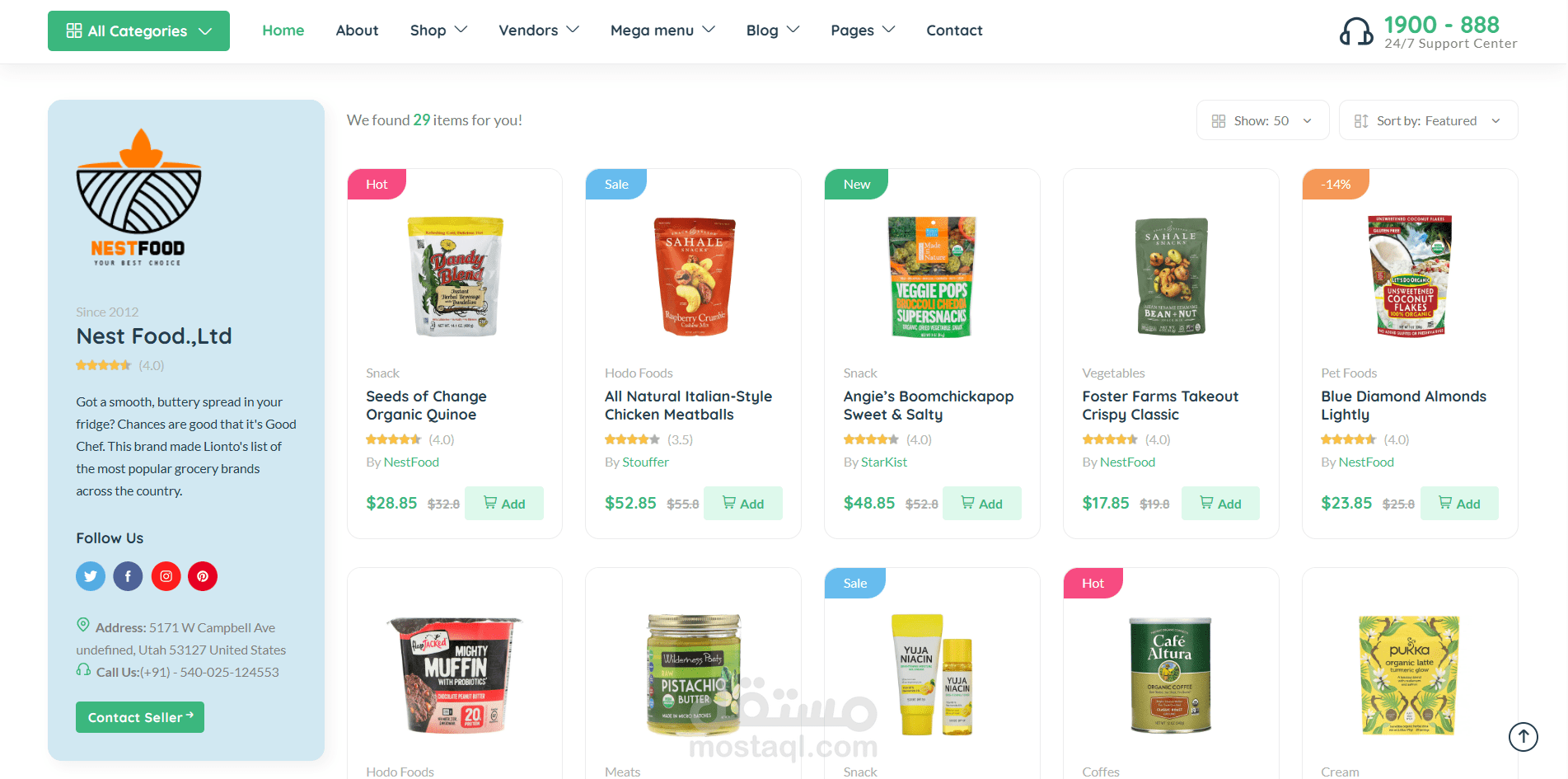Open the Pinterest social icon
The height and width of the screenshot is (779, 1568).
pos(203,576)
